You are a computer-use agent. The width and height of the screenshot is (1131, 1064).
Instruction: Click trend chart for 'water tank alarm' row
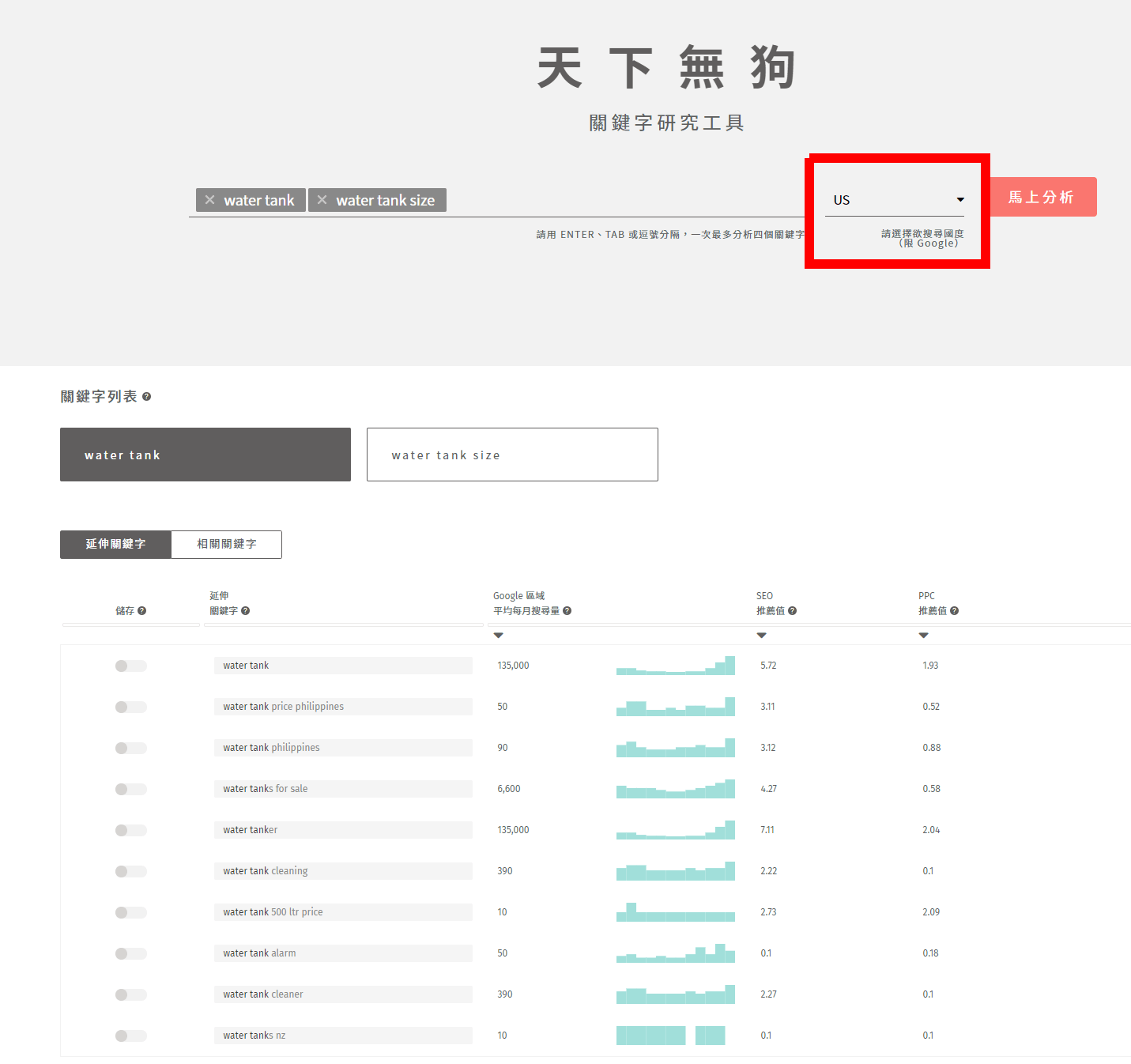[676, 953]
